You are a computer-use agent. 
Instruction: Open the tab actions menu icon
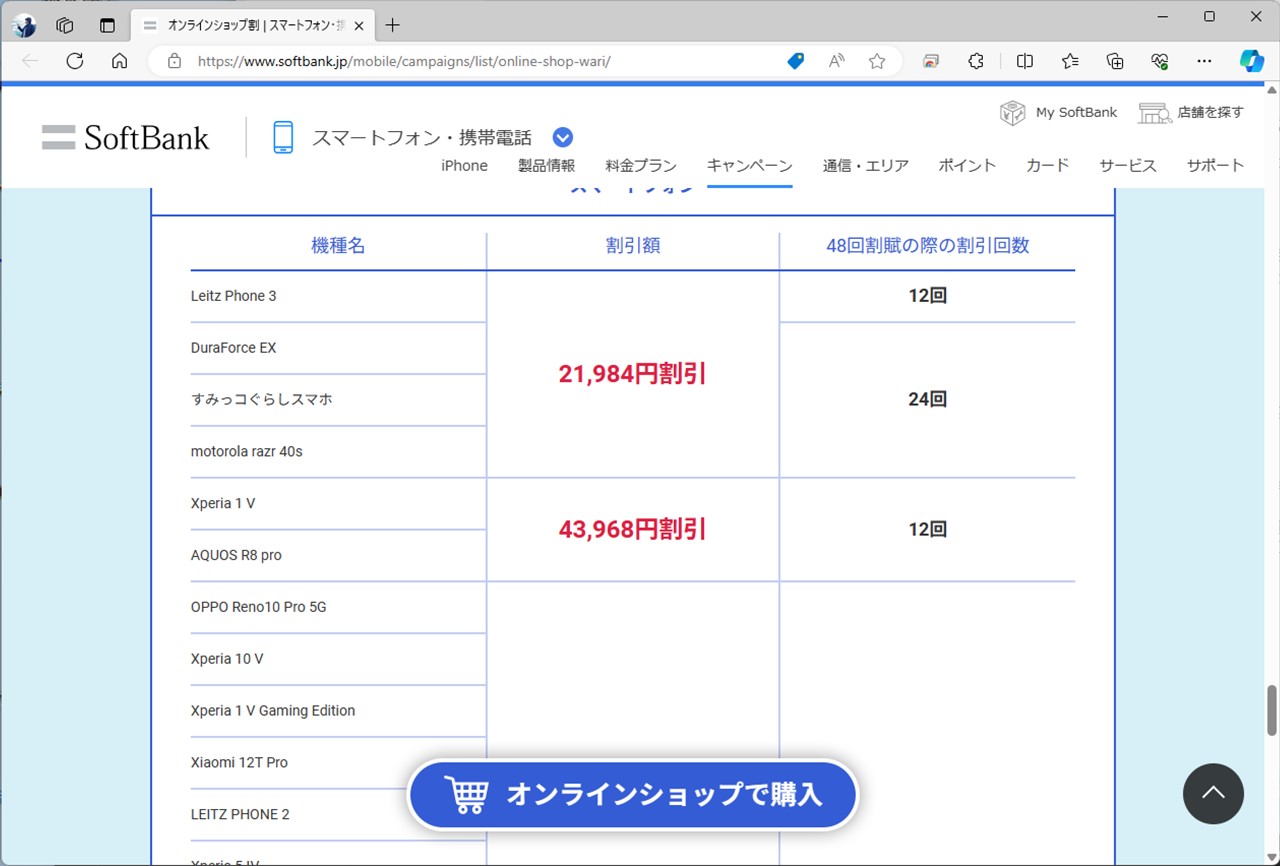point(108,25)
